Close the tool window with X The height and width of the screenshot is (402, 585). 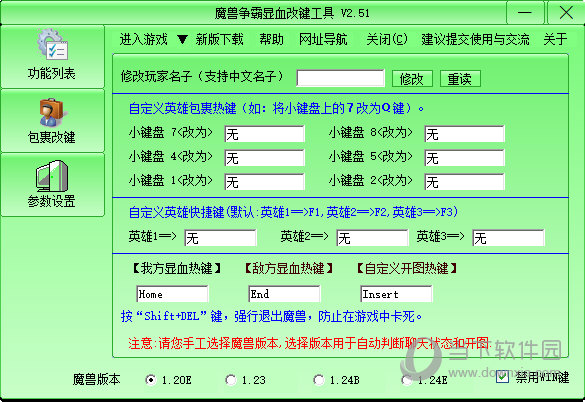click(x=566, y=13)
